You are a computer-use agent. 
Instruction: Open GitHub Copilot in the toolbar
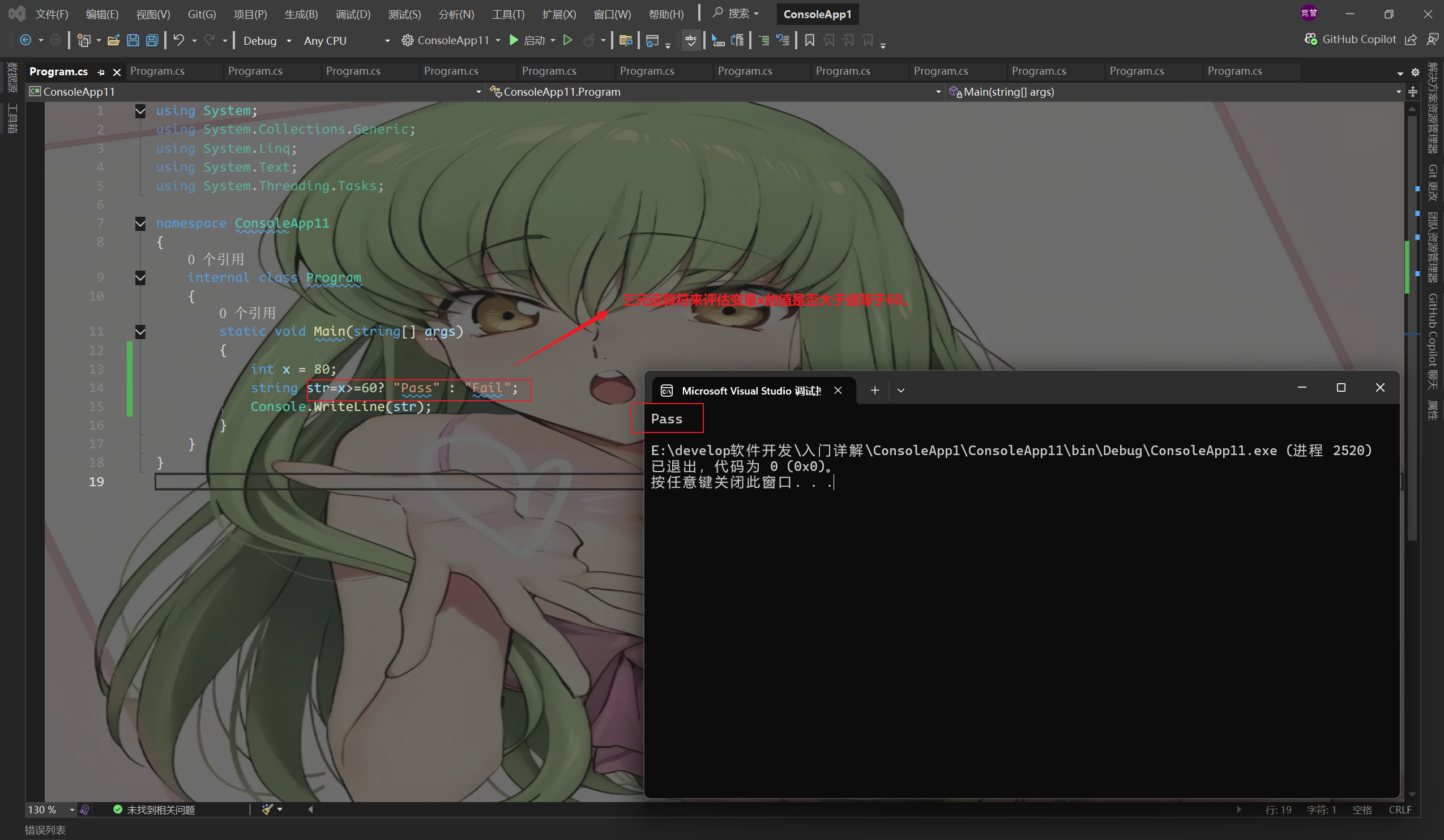(1351, 40)
